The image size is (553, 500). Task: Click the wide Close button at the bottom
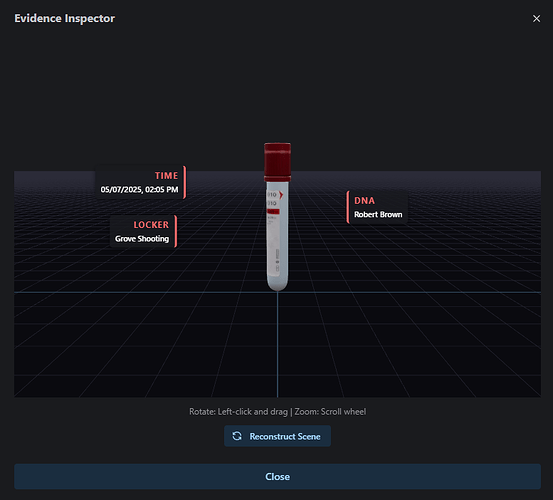pos(277,476)
